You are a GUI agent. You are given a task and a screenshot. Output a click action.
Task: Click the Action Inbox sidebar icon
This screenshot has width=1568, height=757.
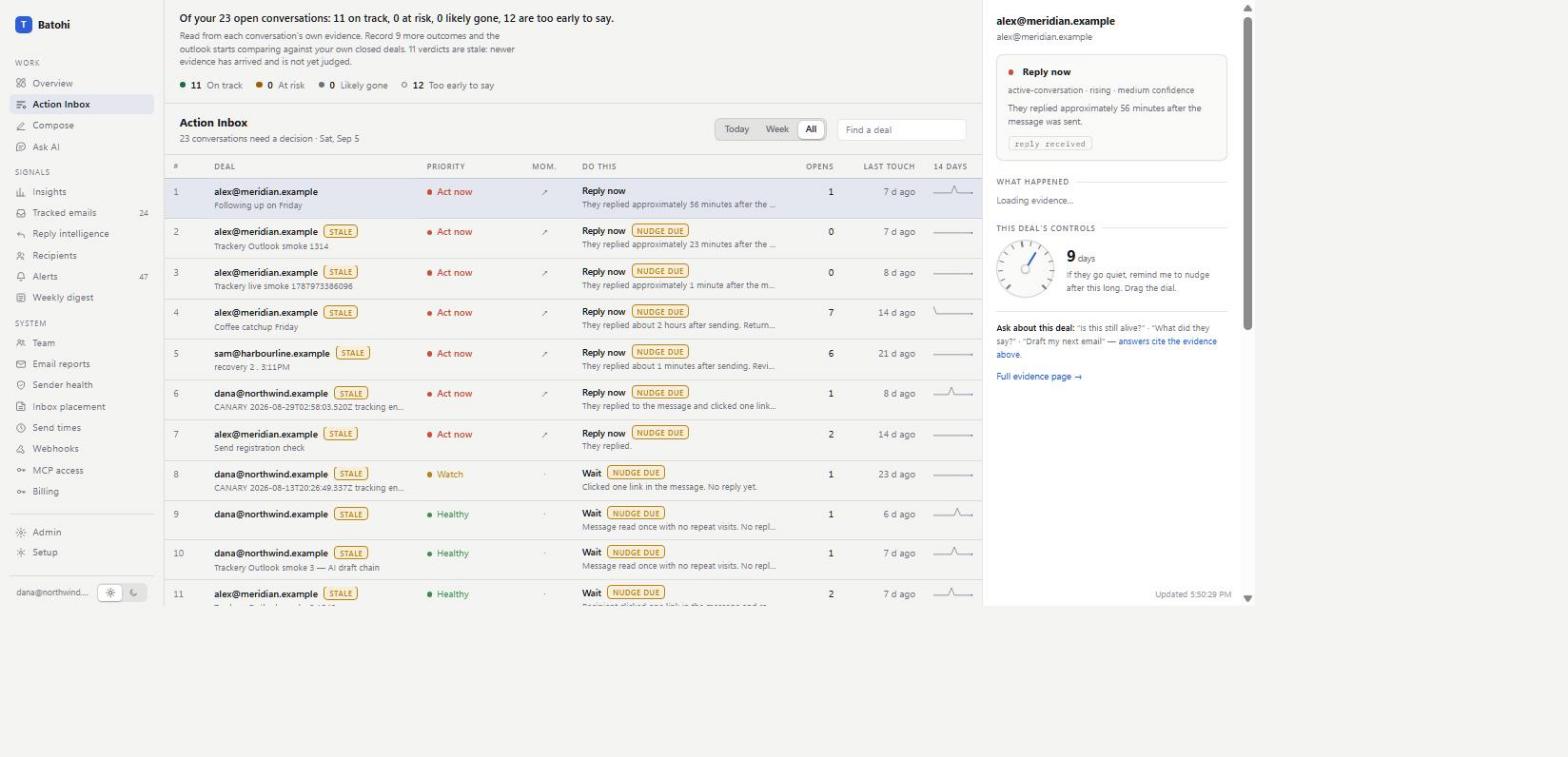[21, 105]
